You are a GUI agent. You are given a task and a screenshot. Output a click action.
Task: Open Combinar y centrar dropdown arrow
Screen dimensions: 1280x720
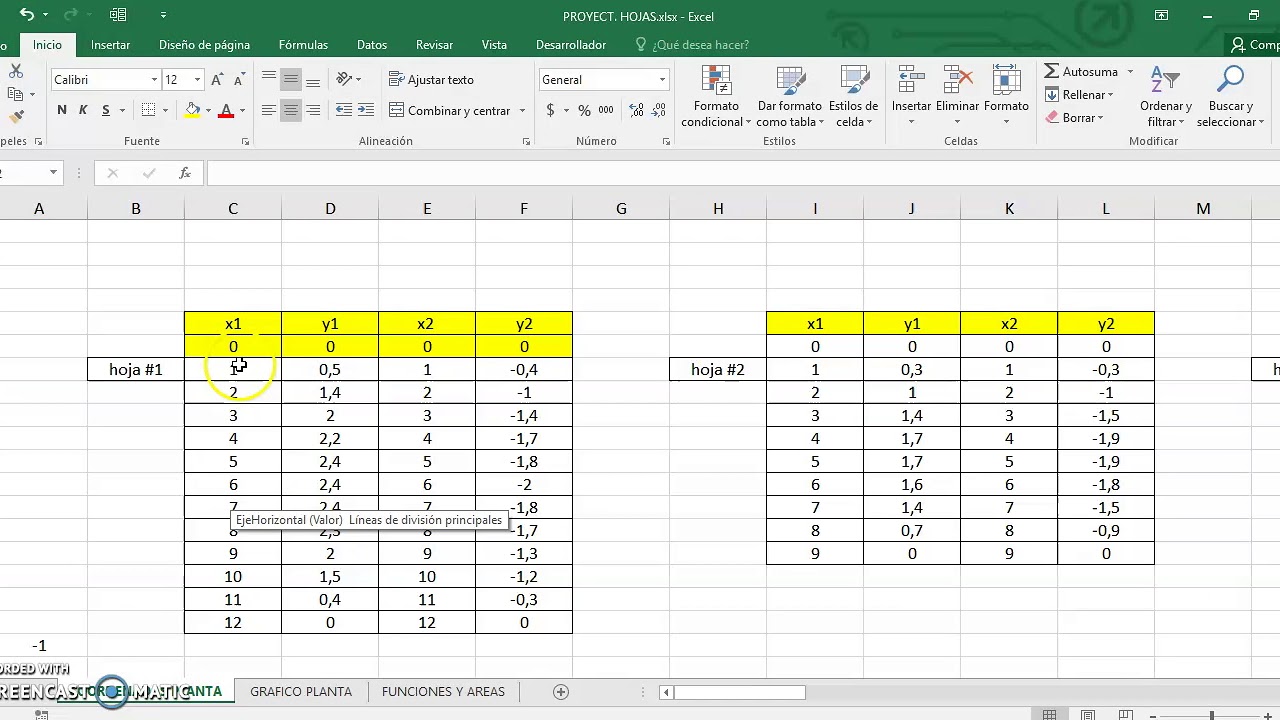coord(522,110)
